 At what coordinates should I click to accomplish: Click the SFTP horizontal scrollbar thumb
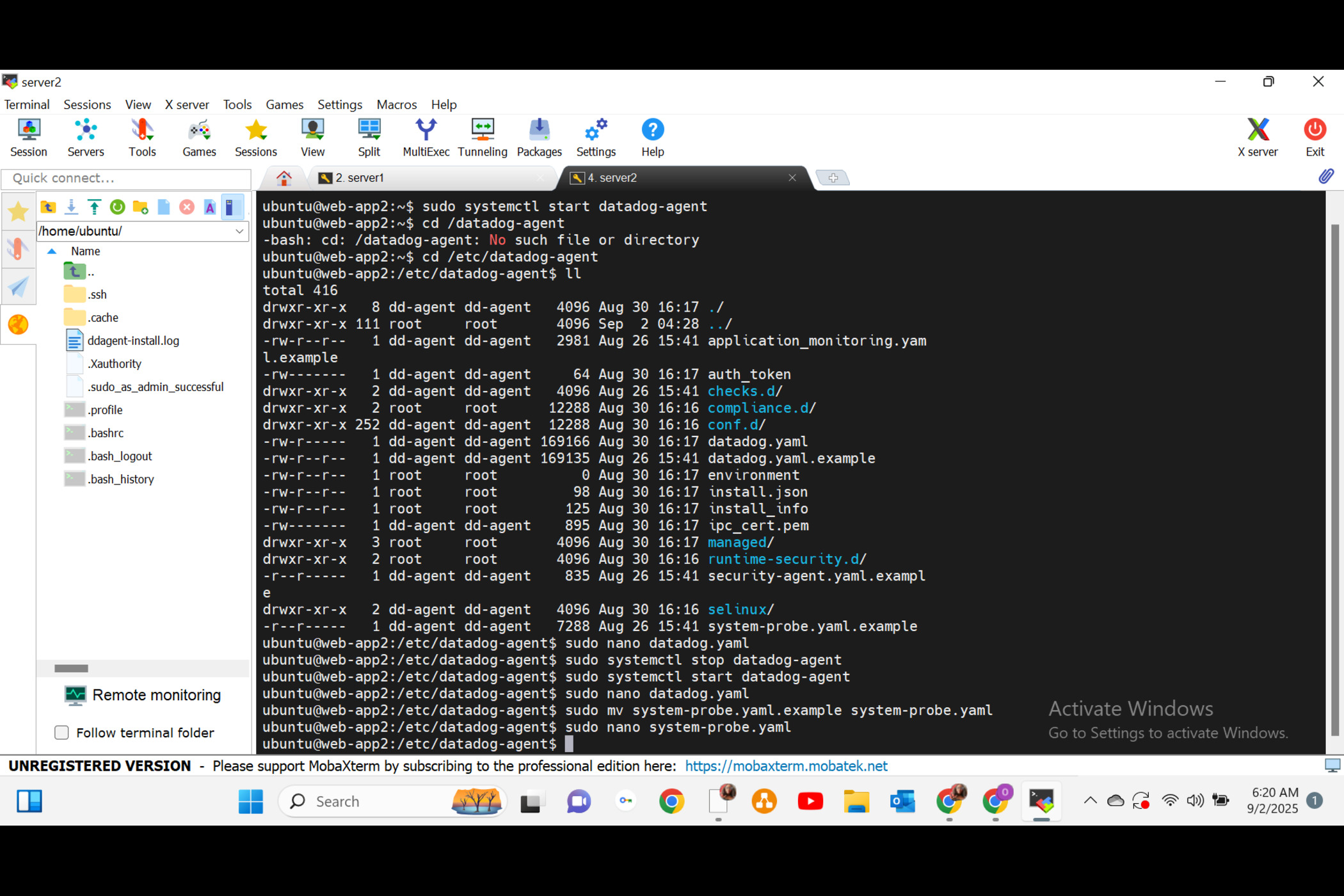71,668
